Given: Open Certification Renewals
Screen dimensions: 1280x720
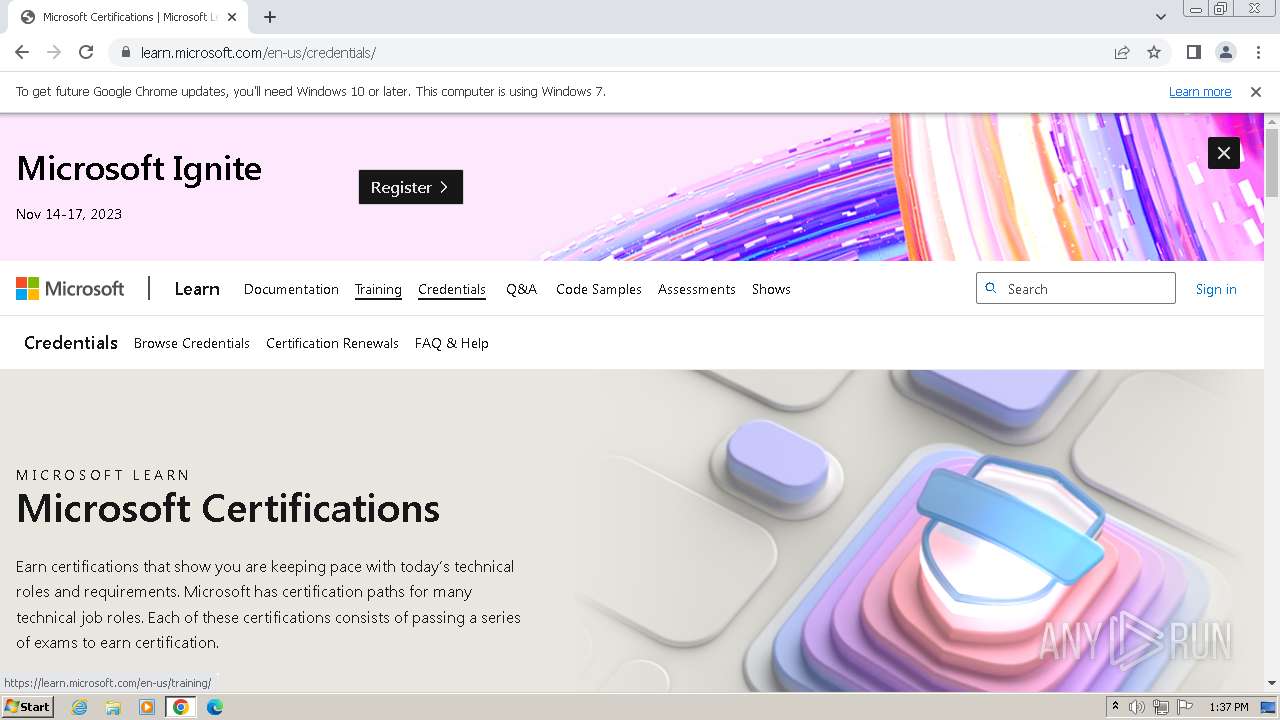Looking at the screenshot, I should click(x=332, y=343).
